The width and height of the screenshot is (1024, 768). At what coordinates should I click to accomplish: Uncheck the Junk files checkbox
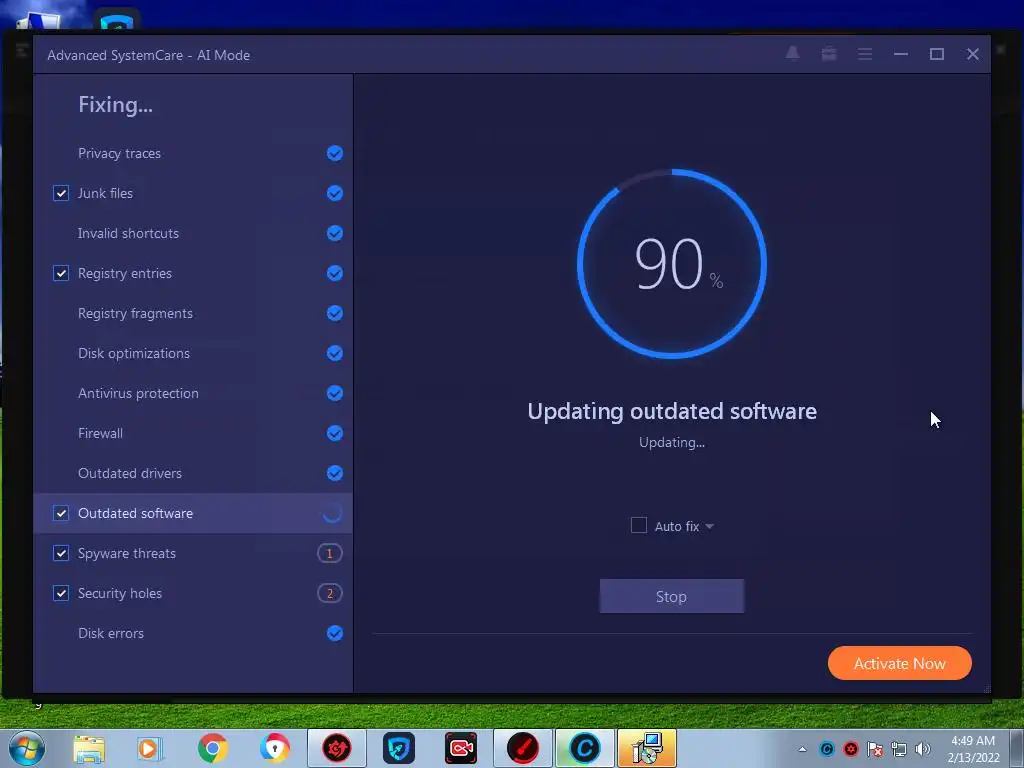click(61, 193)
